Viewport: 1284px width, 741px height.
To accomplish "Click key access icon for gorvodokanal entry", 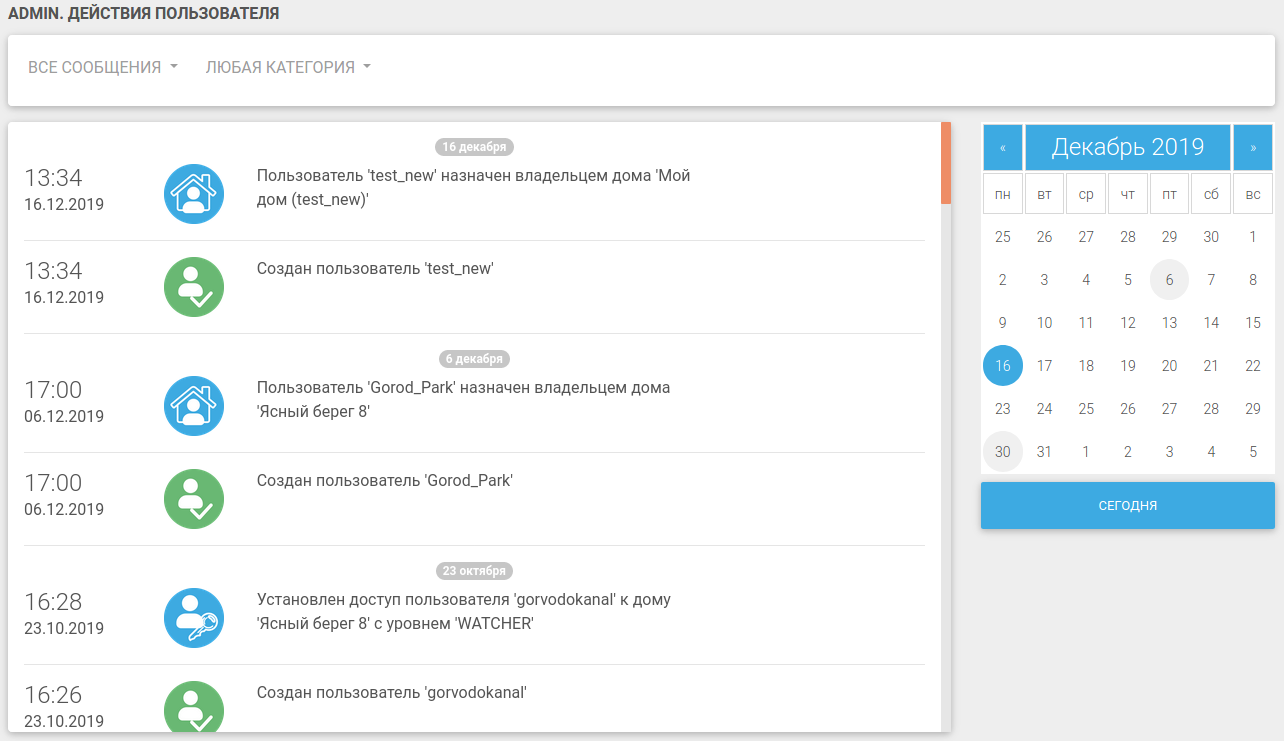I will tap(194, 618).
